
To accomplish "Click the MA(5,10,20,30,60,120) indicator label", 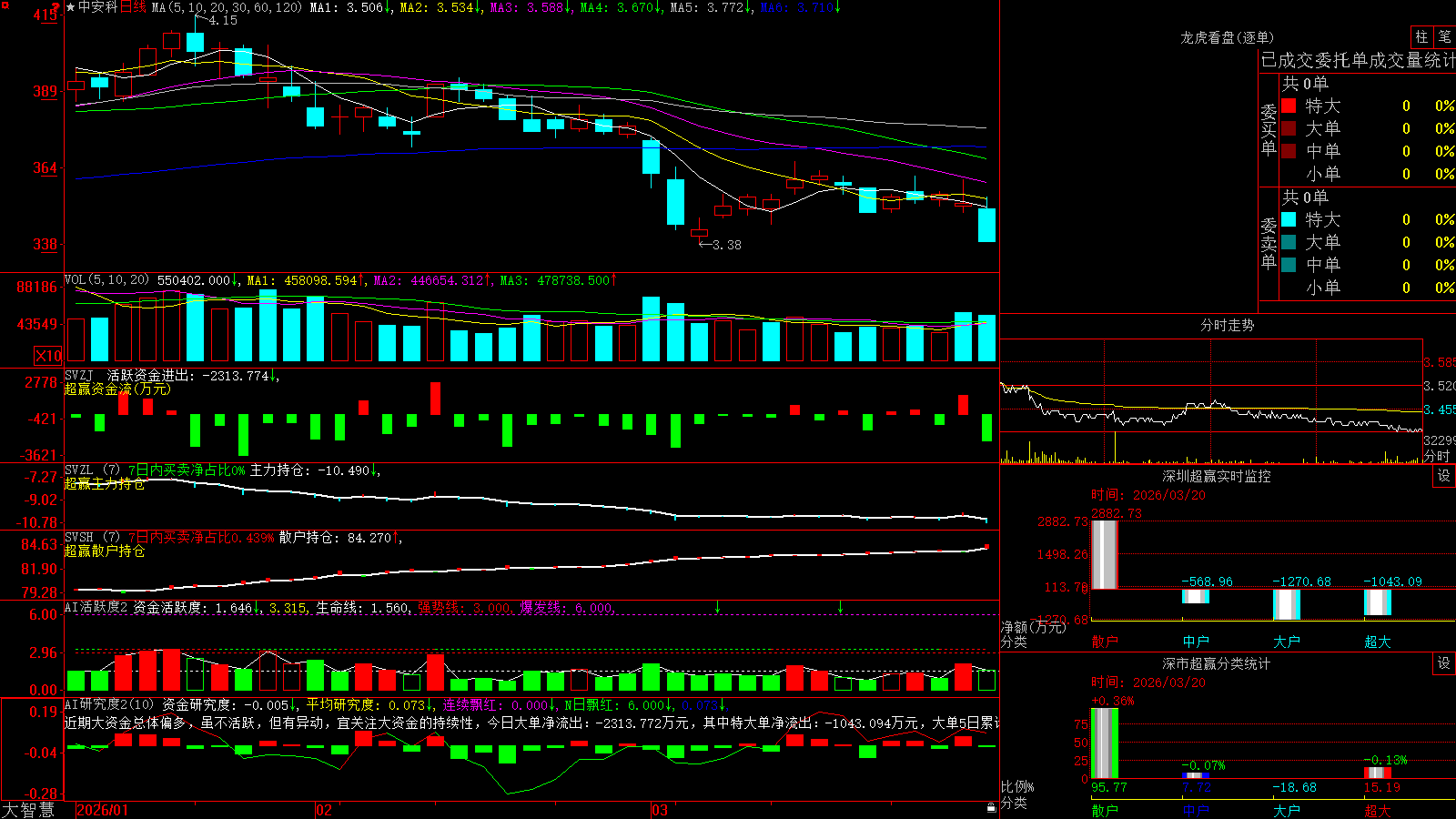I will click(x=226, y=7).
